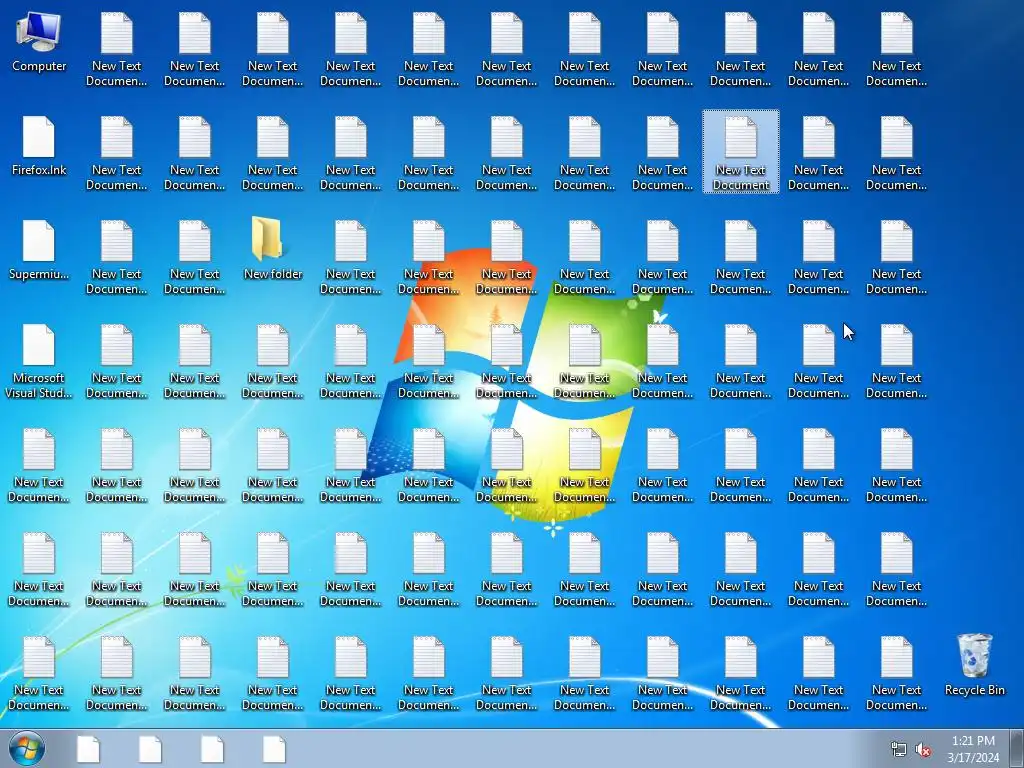Select the Firefox.lnk shortcut icon
Viewport: 1024px width, 768px height.
tap(39, 146)
